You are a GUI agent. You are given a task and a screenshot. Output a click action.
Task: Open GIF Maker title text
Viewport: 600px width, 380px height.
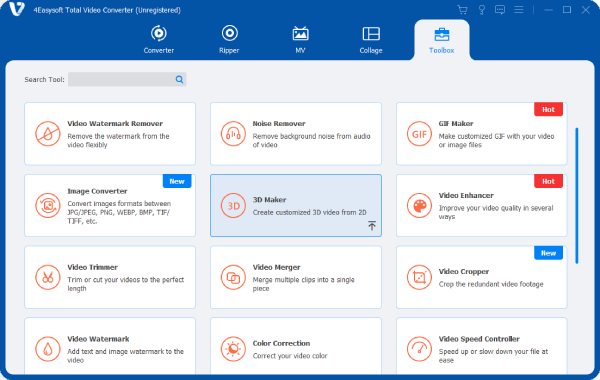coord(456,124)
